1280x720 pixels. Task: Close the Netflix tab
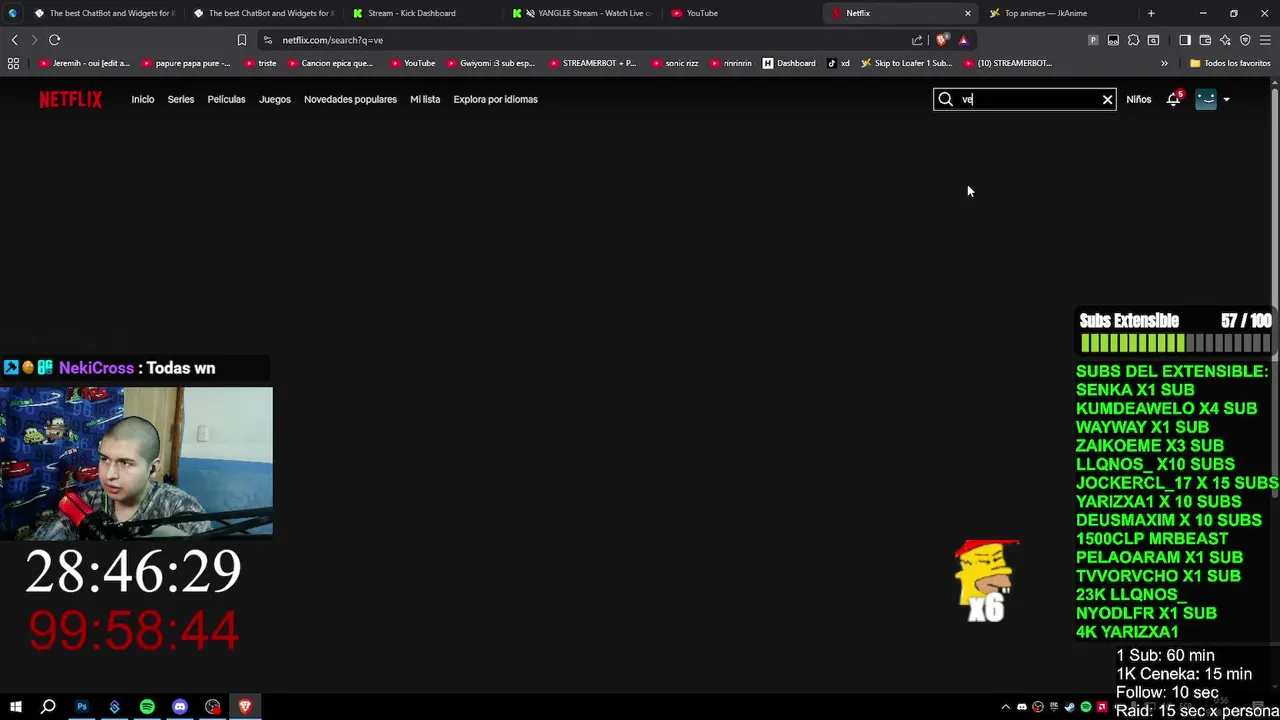coord(967,13)
